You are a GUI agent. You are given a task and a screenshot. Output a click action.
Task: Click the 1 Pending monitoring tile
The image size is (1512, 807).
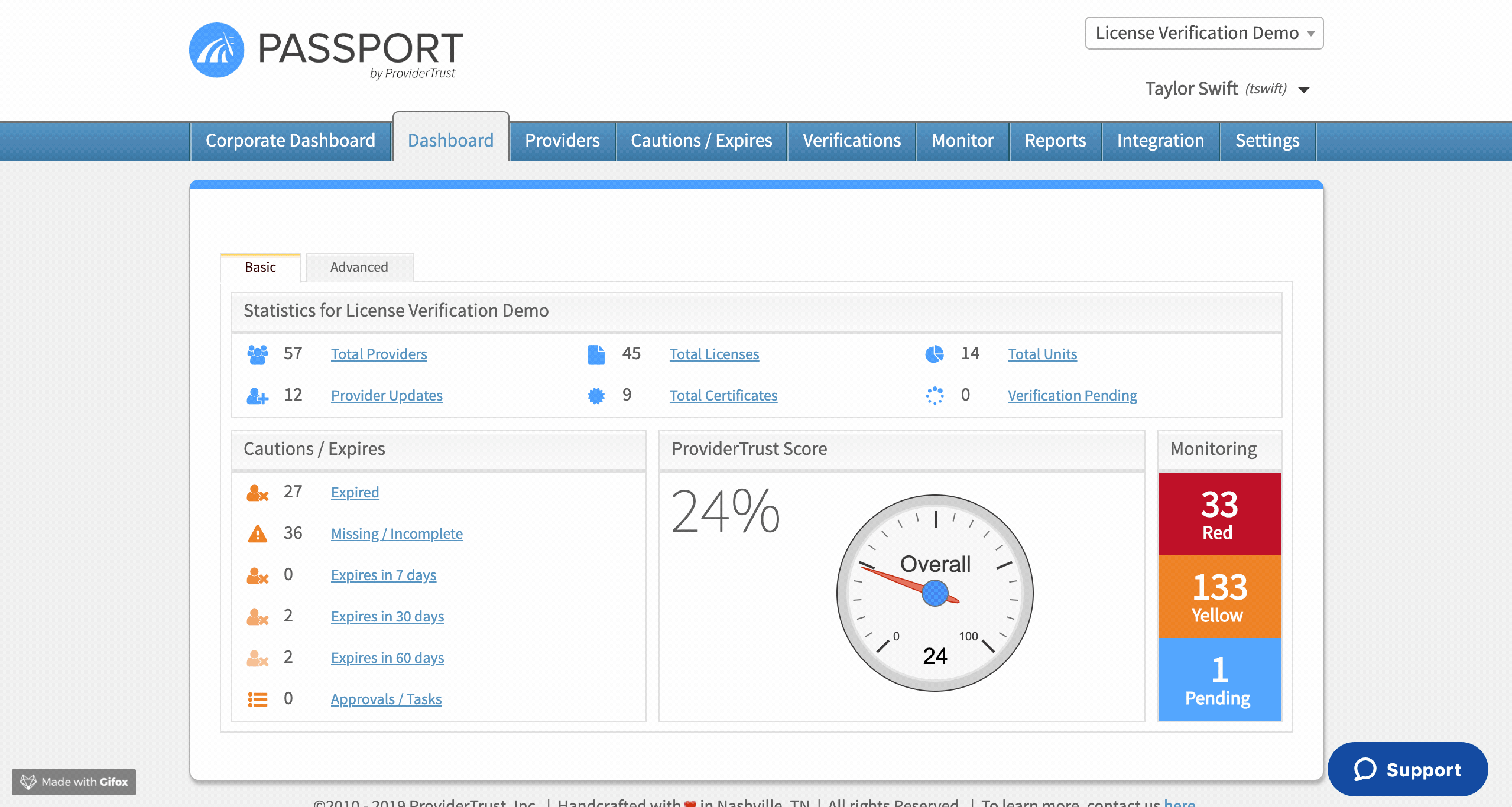1219,679
